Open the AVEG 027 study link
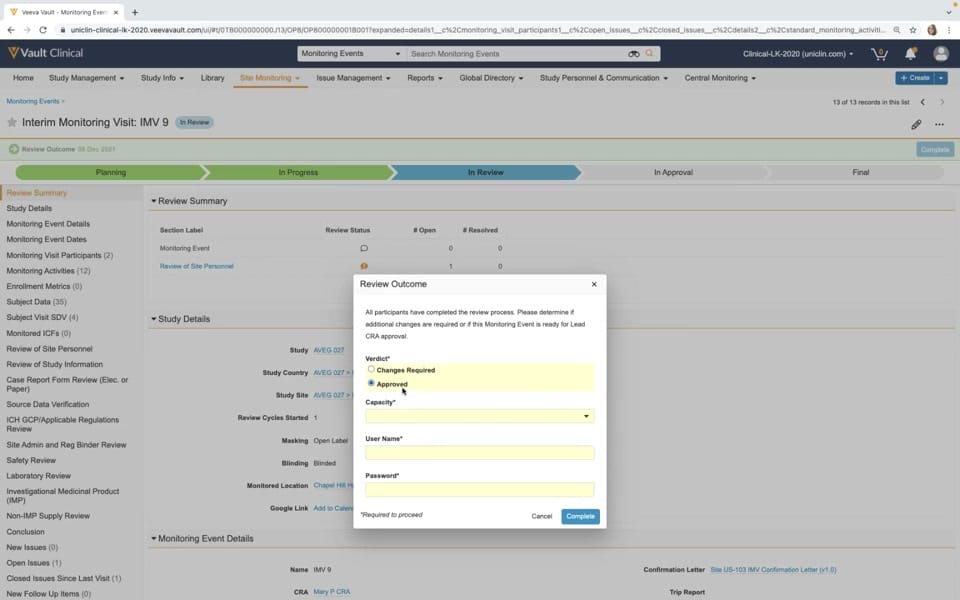The image size is (960, 600). 329,350
